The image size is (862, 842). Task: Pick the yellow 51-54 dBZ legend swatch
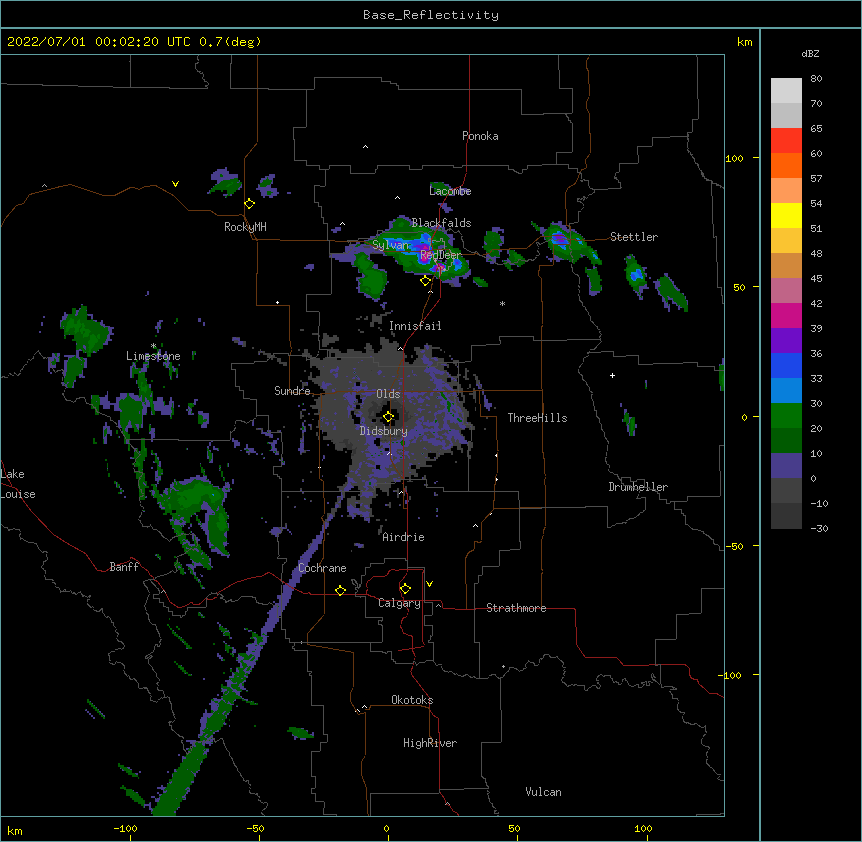click(786, 215)
